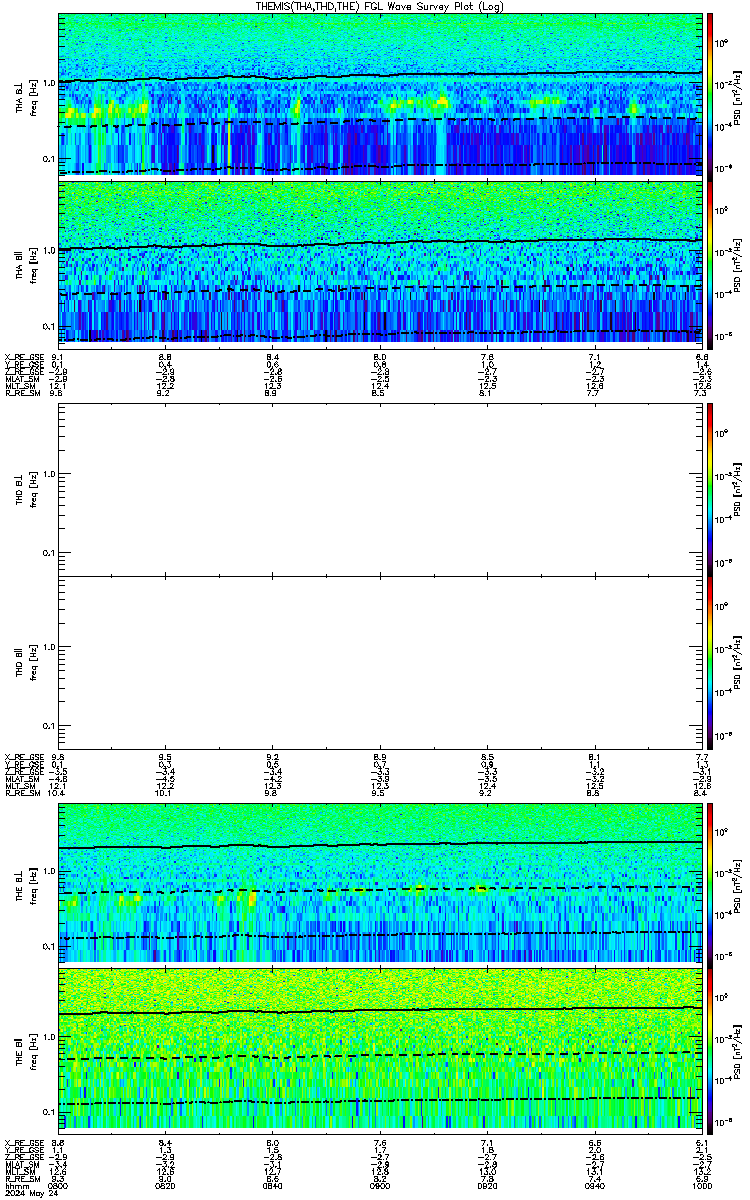Click the PSD color bar beside THE B∥
Screen dimensions: 750x1200
click(710, 1050)
